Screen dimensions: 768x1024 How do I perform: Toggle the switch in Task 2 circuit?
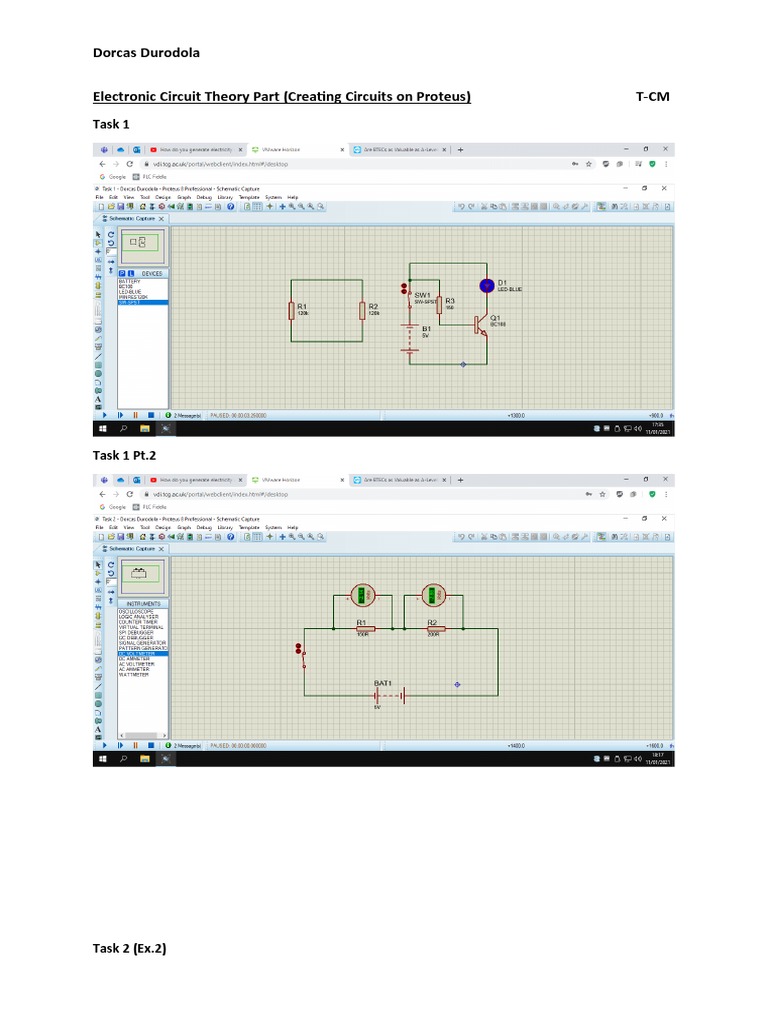301,656
